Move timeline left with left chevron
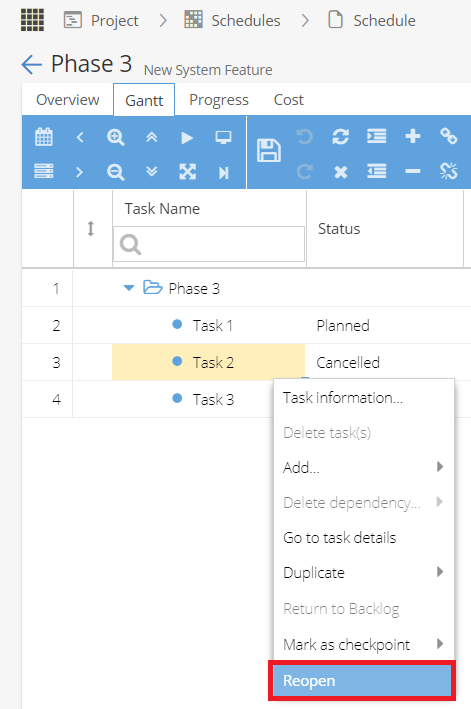 pyautogui.click(x=80, y=137)
